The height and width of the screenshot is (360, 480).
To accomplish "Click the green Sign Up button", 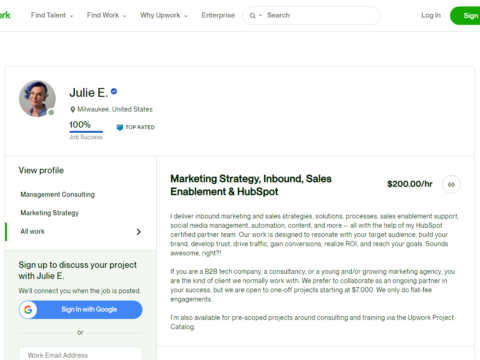I will (465, 16).
